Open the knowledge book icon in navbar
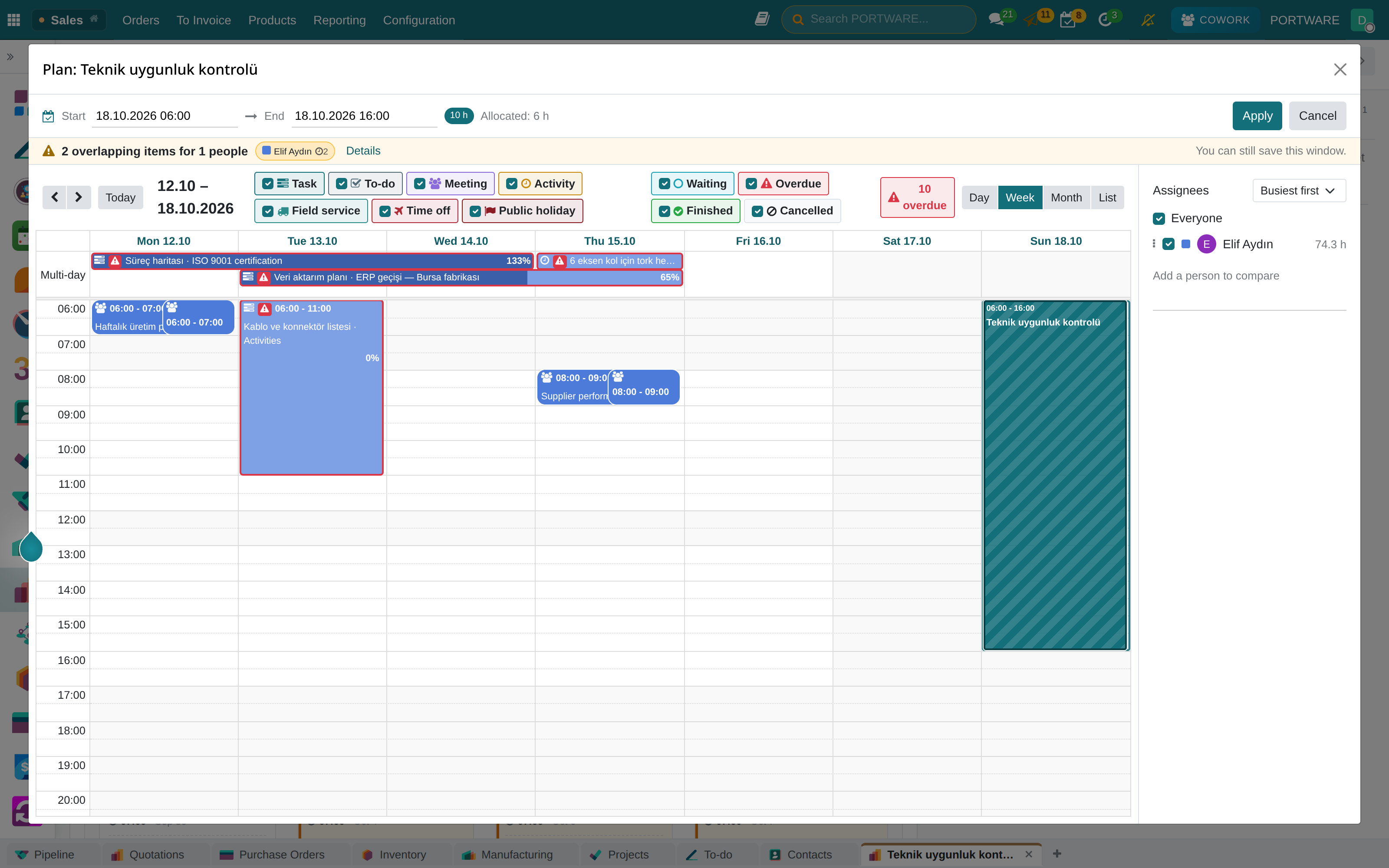 pyautogui.click(x=762, y=20)
